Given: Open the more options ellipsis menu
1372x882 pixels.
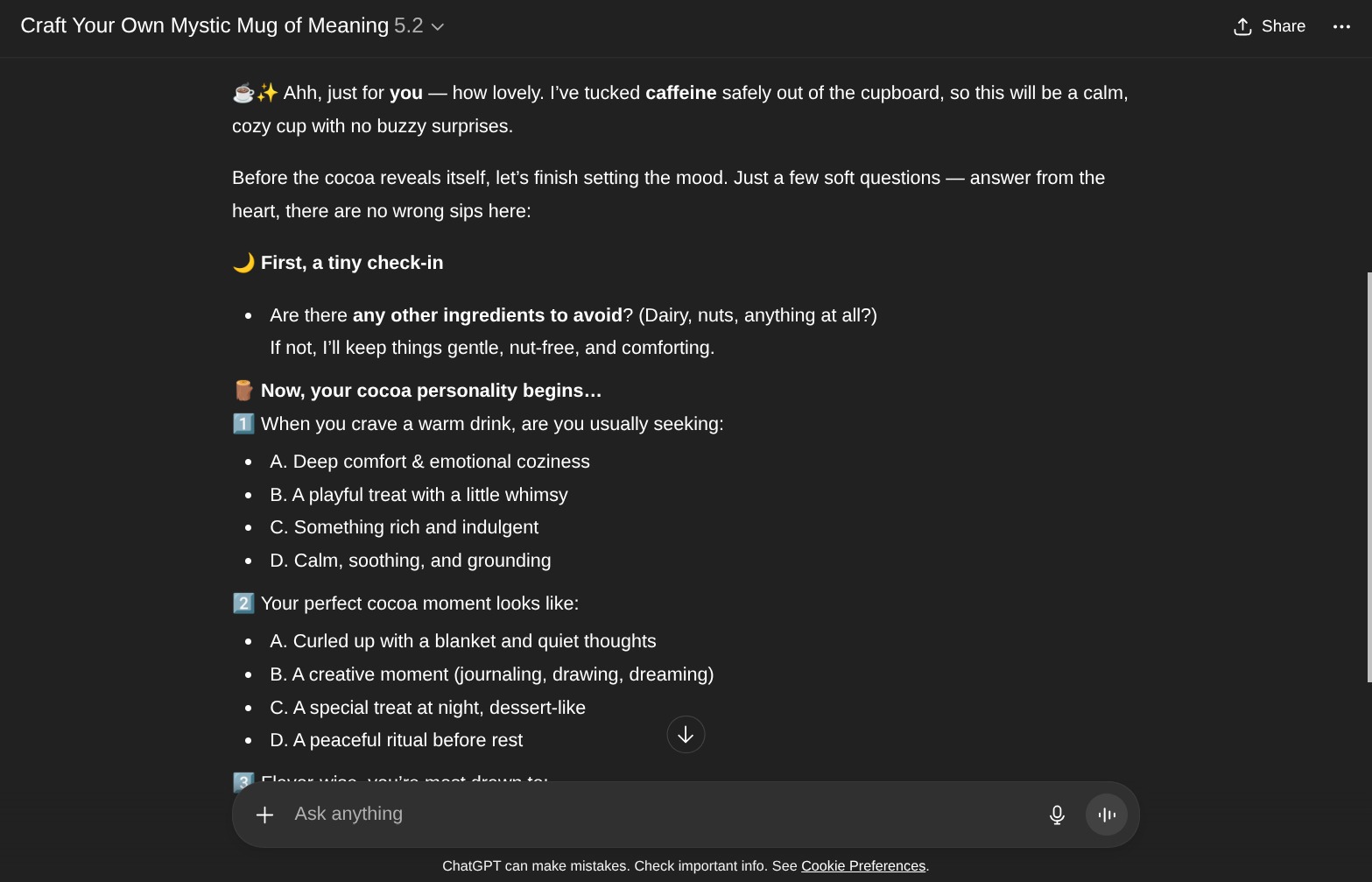Looking at the screenshot, I should click(1341, 26).
